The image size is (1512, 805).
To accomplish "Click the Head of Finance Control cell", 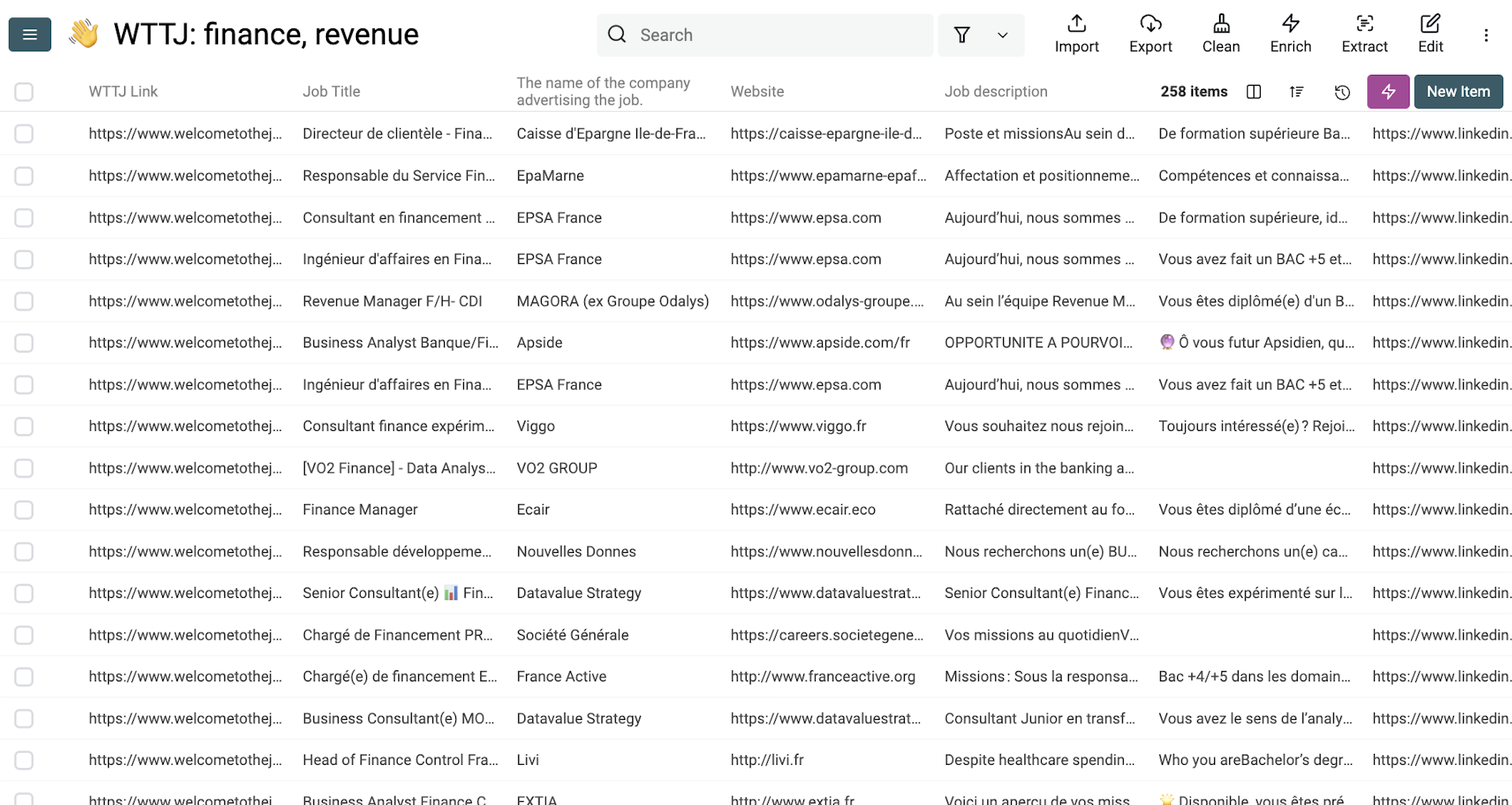I will (x=400, y=760).
